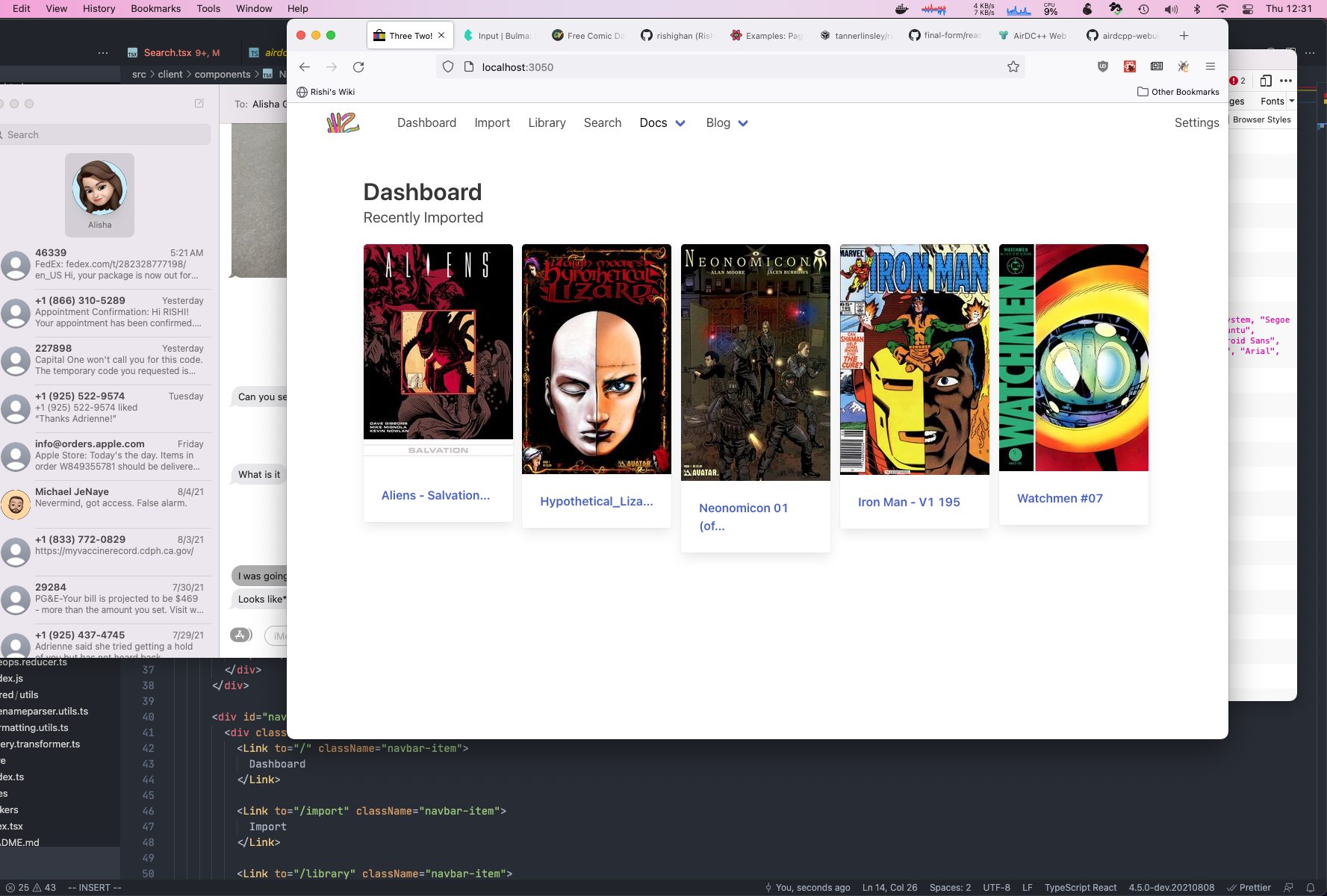Click the browser back arrow
Screen dimensions: 1327x896
(x=305, y=67)
